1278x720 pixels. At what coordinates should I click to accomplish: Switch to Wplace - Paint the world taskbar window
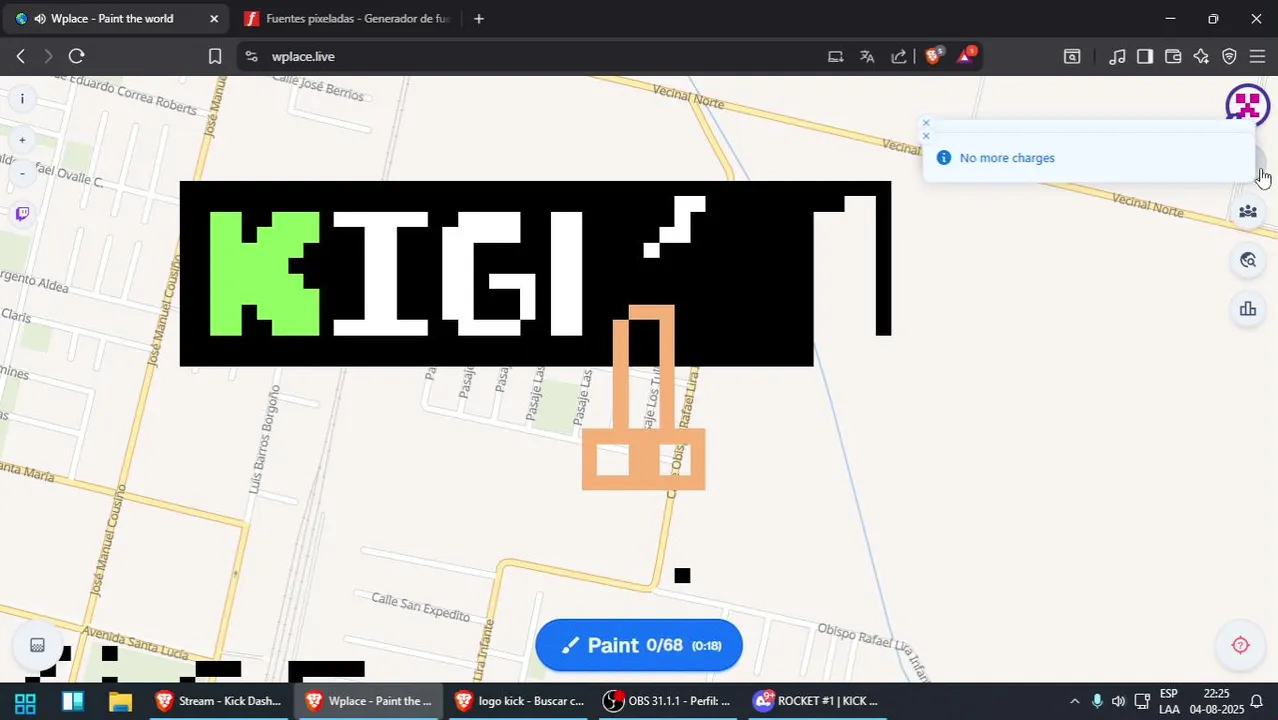(369, 701)
